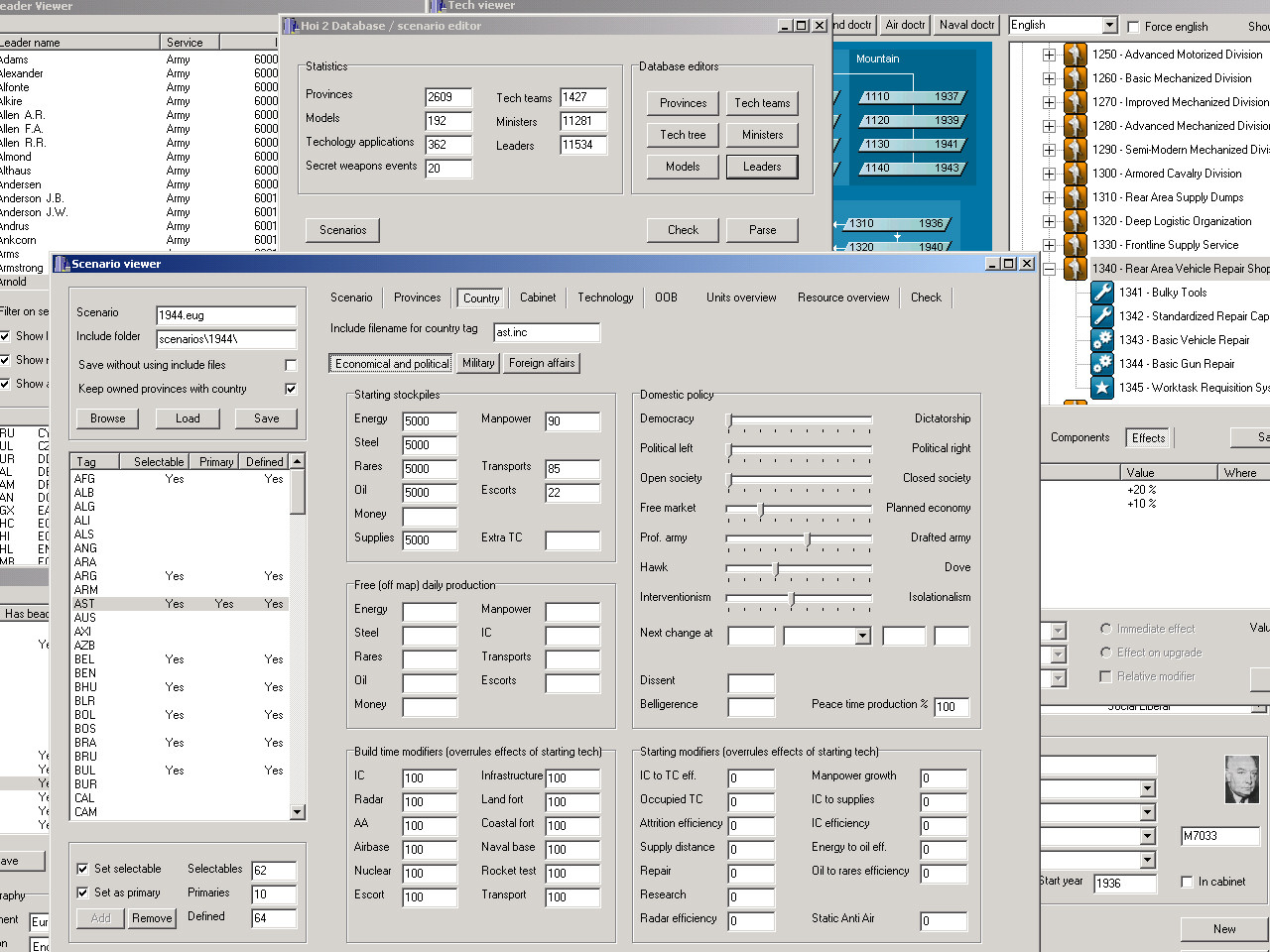The image size is (1270, 952).
Task: Click orange soldier icon for 1300 Armored Cavalry Division
Action: [x=1075, y=174]
